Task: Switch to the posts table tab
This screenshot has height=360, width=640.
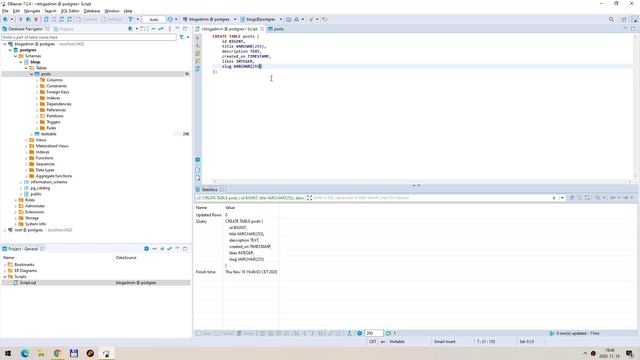Action: click(276, 29)
